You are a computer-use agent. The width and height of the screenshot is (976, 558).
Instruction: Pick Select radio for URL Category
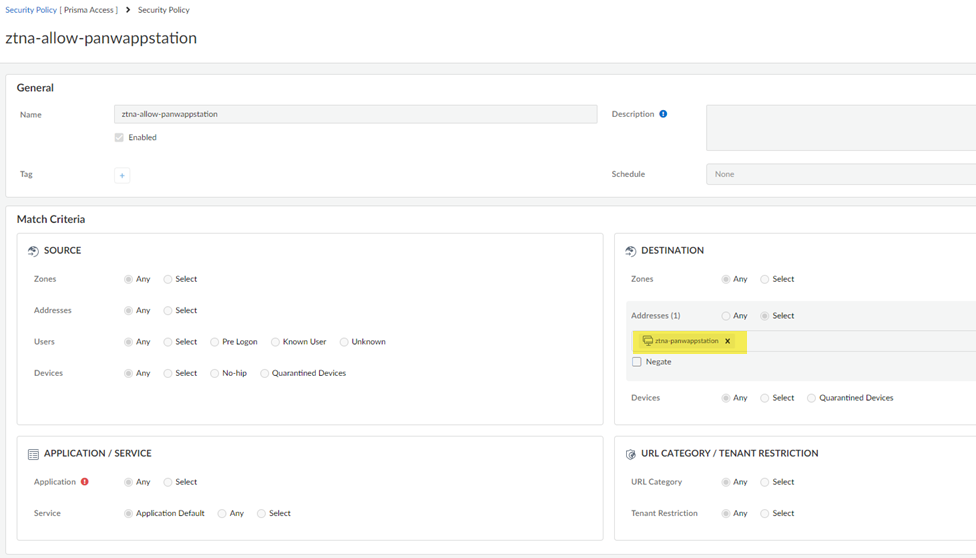click(x=764, y=482)
